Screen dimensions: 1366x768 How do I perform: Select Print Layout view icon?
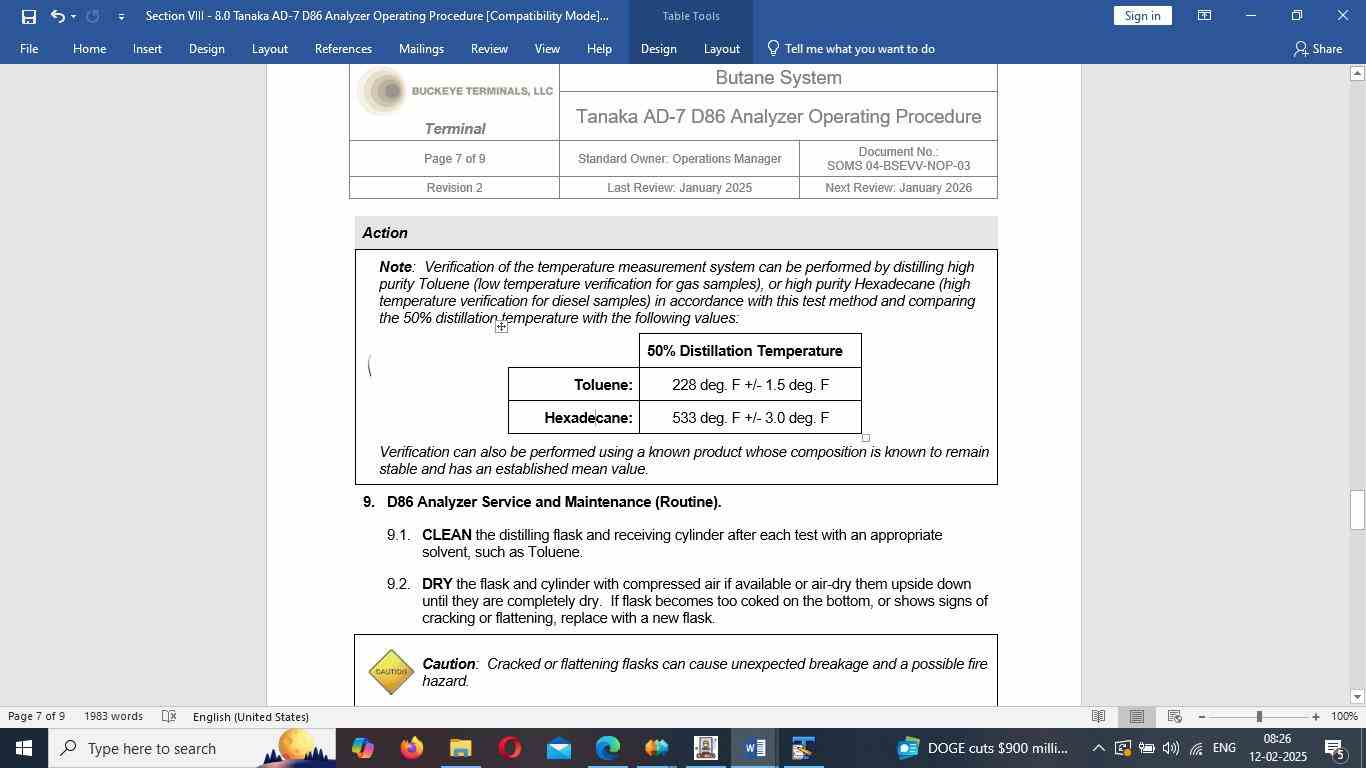(x=1137, y=716)
